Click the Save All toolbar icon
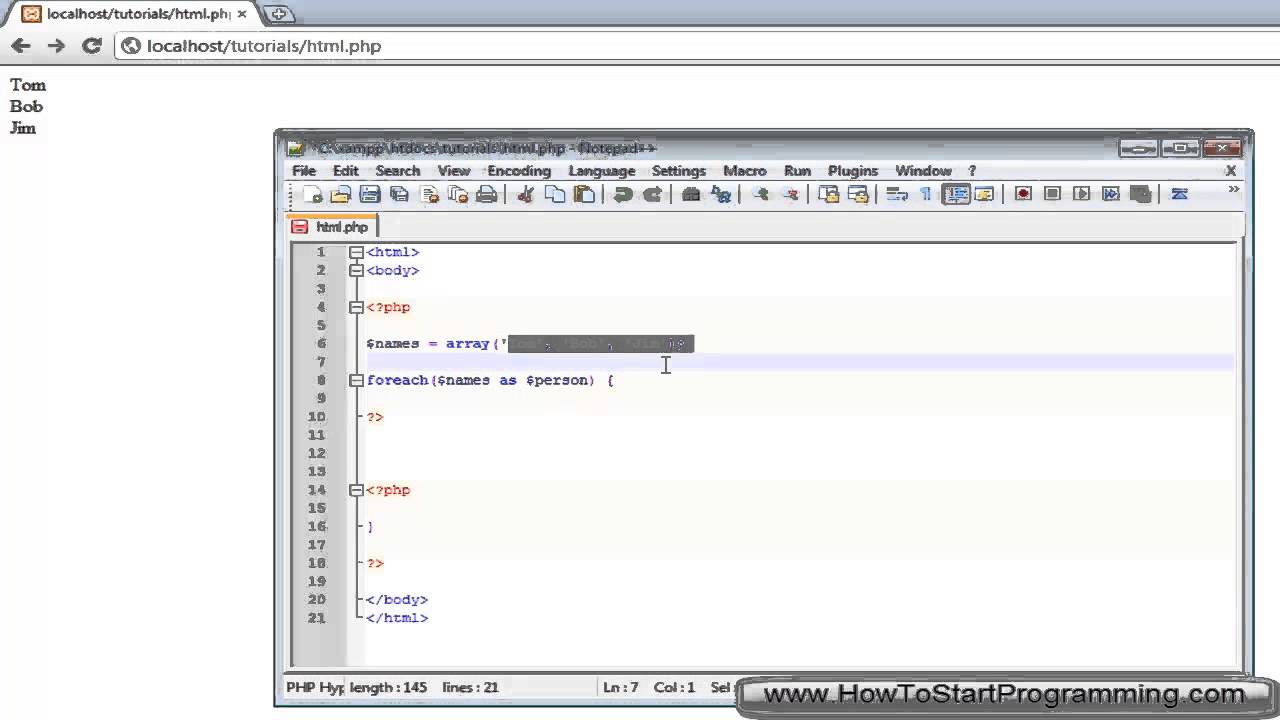 (399, 194)
